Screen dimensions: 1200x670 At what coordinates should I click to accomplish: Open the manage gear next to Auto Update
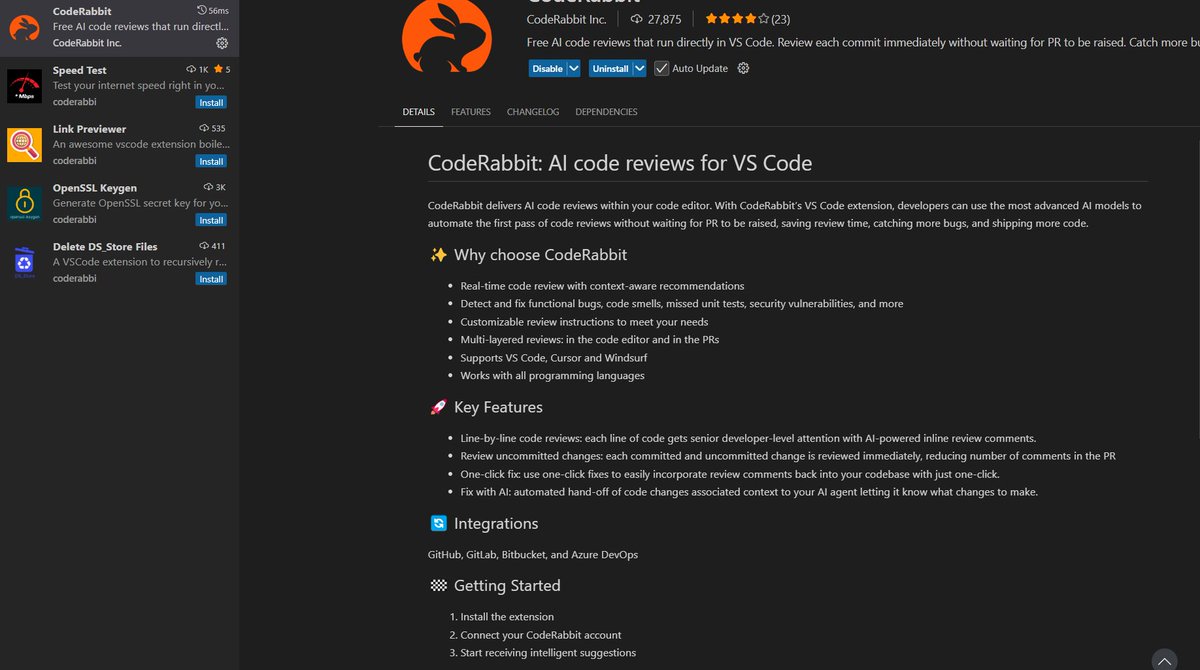(x=743, y=68)
